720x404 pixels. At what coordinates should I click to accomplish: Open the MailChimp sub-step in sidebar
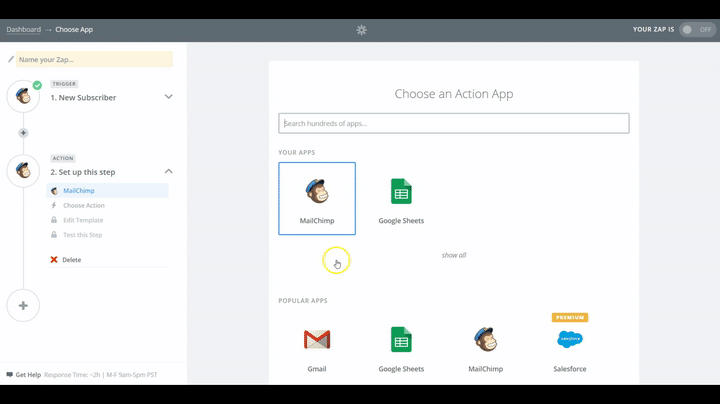click(x=78, y=190)
